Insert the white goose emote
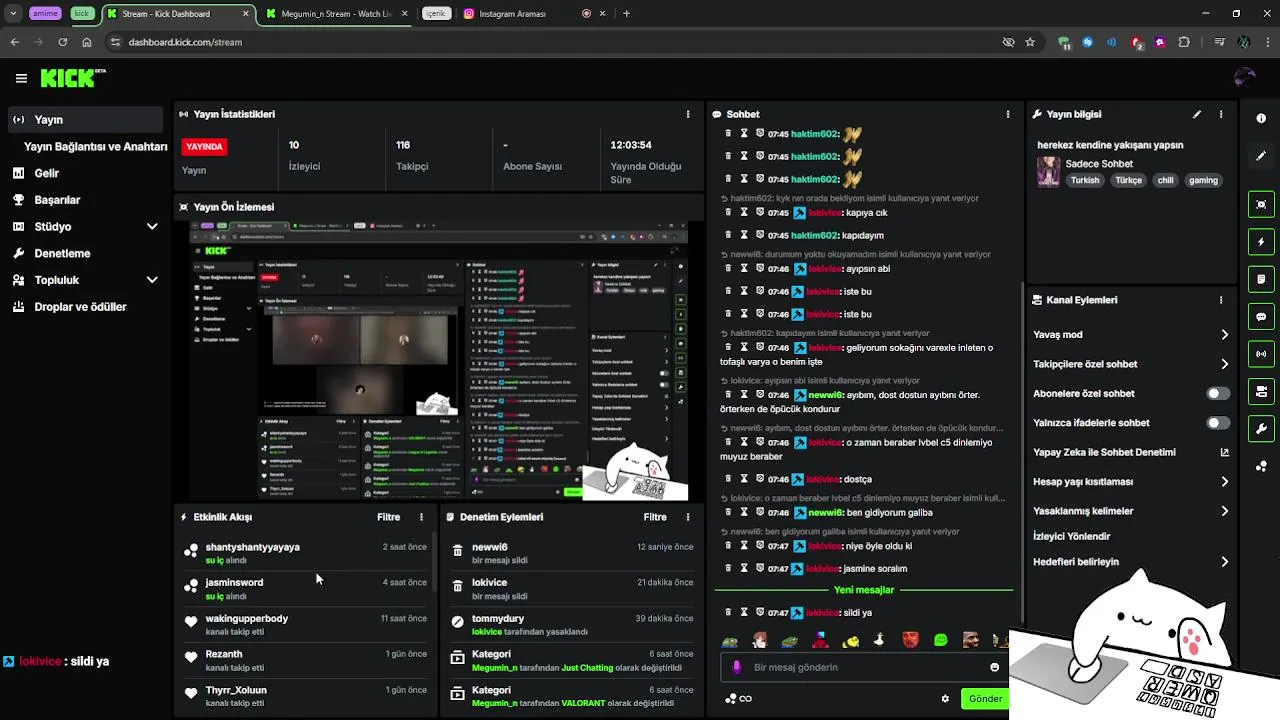Image resolution: width=1280 pixels, height=720 pixels. [x=880, y=640]
